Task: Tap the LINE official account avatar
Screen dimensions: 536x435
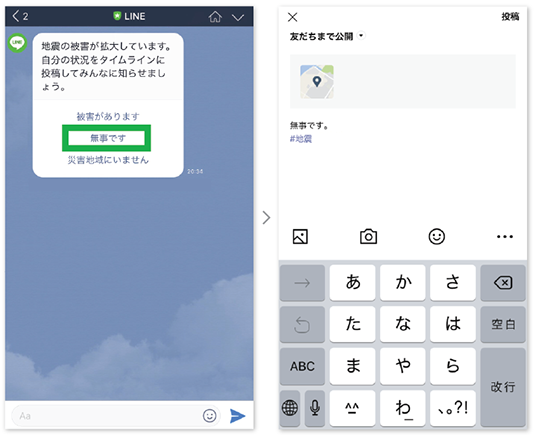Action: [x=17, y=43]
